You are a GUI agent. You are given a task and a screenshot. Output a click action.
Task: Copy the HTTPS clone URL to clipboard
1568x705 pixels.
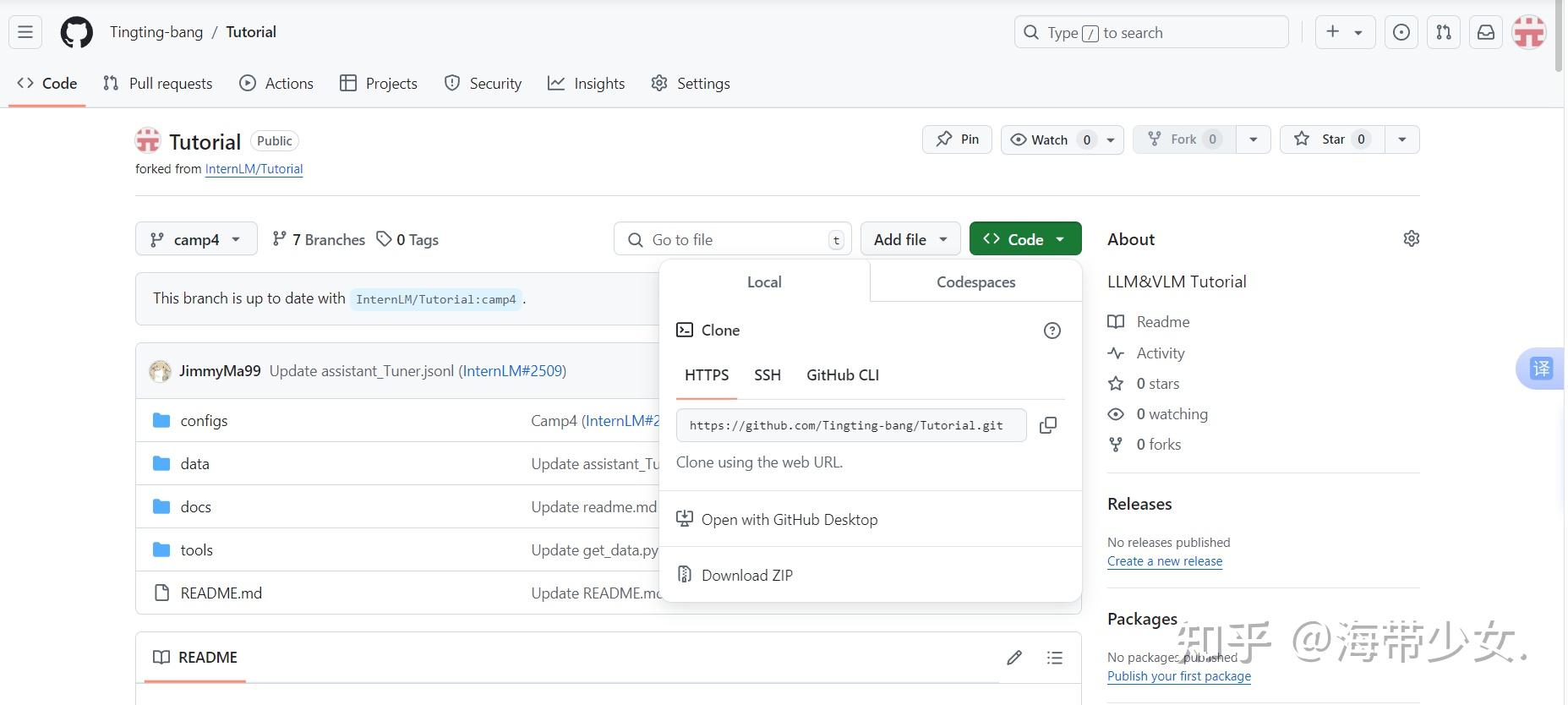pyautogui.click(x=1047, y=425)
